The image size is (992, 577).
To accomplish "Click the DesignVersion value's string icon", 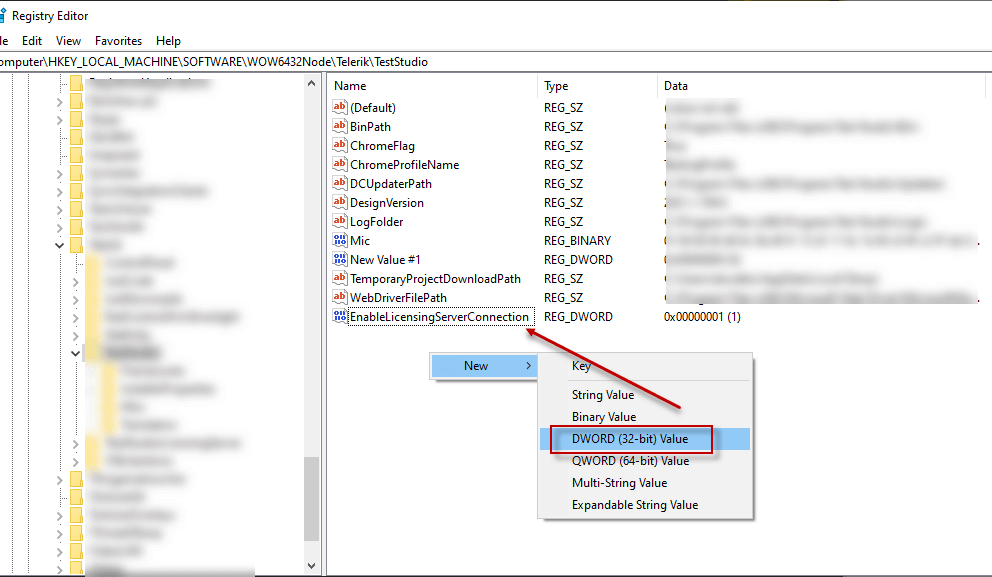I will point(340,202).
